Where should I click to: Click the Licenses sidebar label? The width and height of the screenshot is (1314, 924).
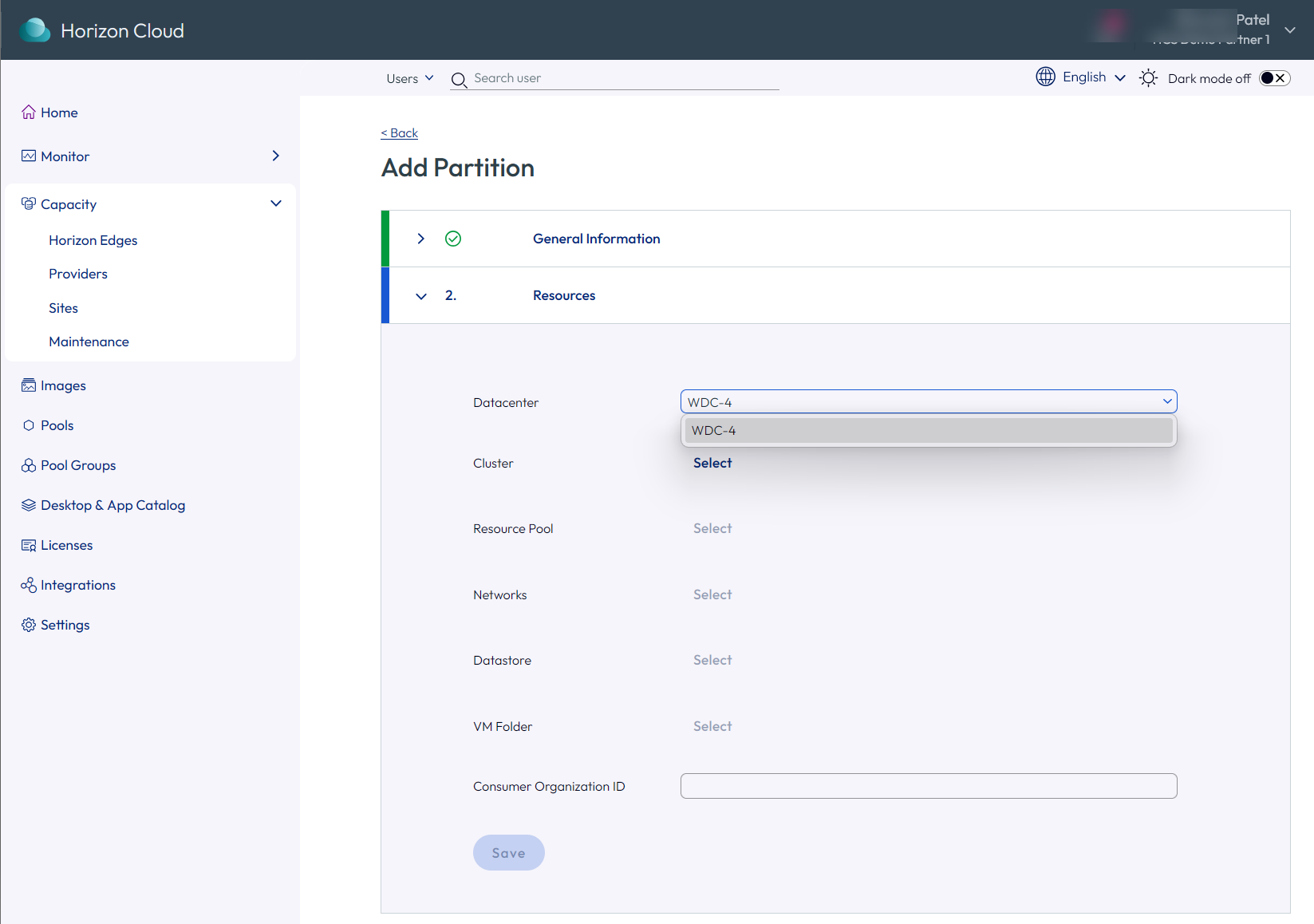pyautogui.click(x=67, y=545)
